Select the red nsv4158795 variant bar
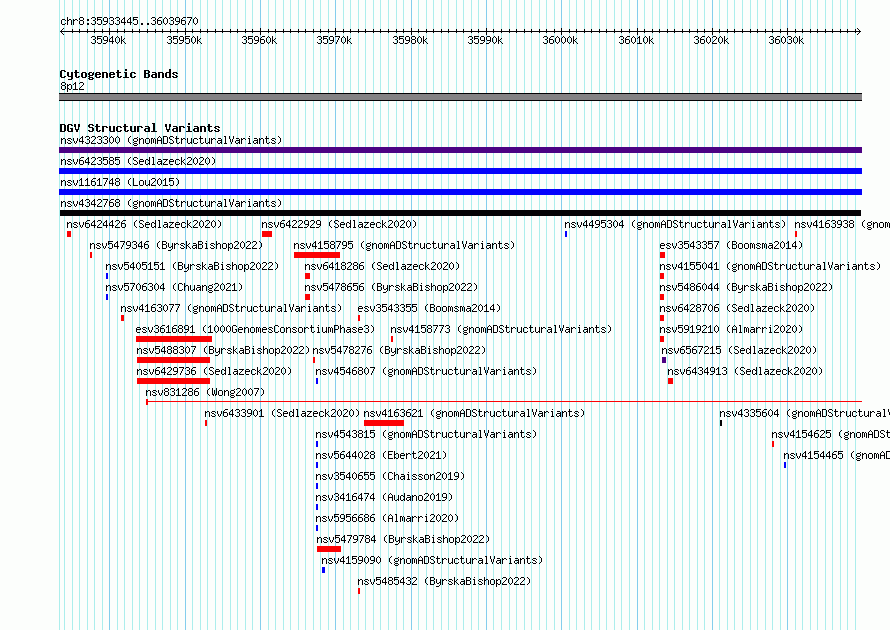890x630 pixels. pos(317,255)
